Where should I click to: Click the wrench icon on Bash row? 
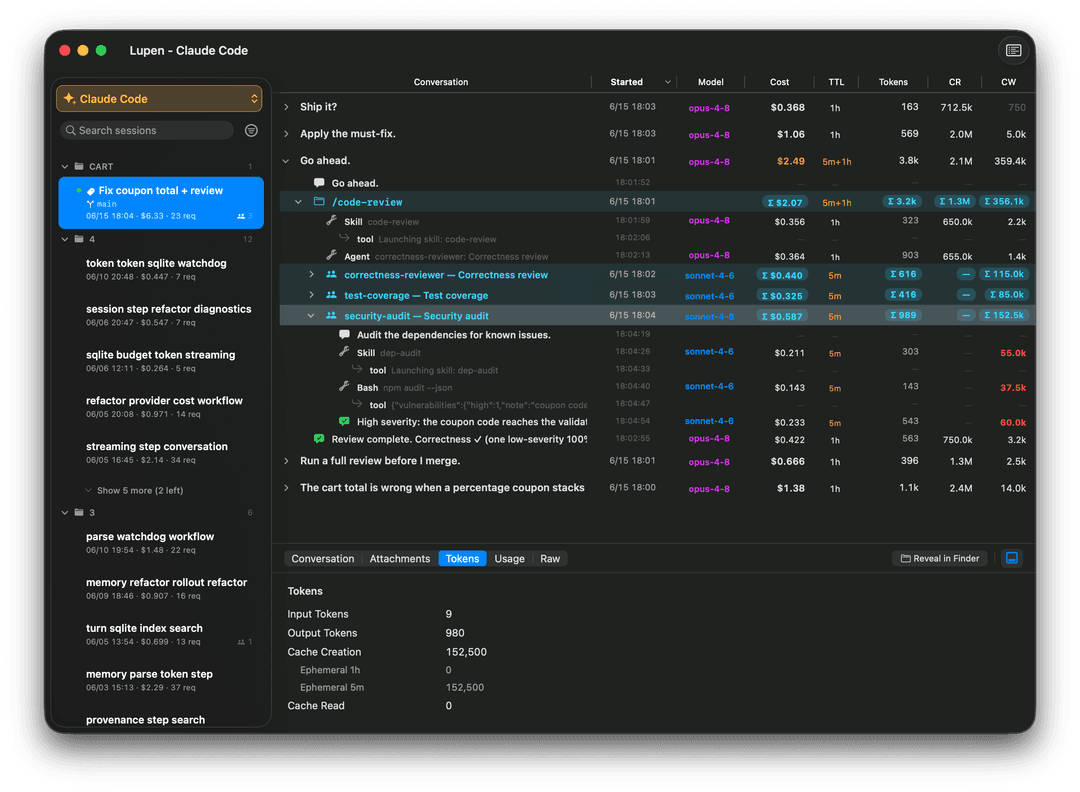tap(344, 386)
